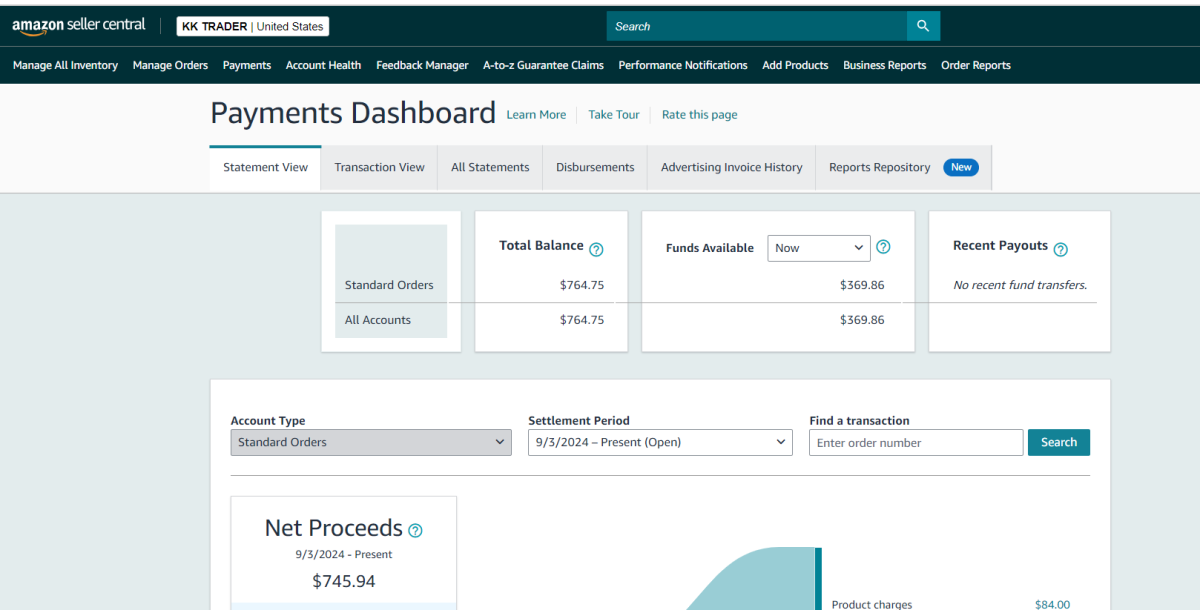Open Business Reports
The image size is (1200, 610).
[884, 65]
